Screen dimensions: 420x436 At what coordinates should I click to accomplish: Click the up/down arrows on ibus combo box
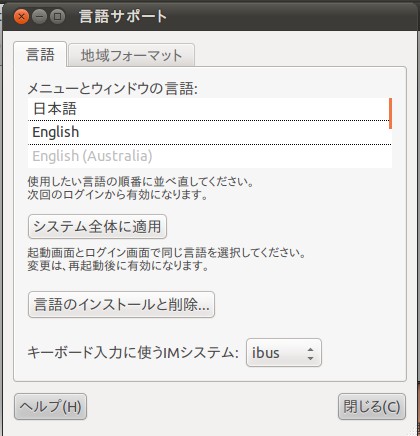310,353
